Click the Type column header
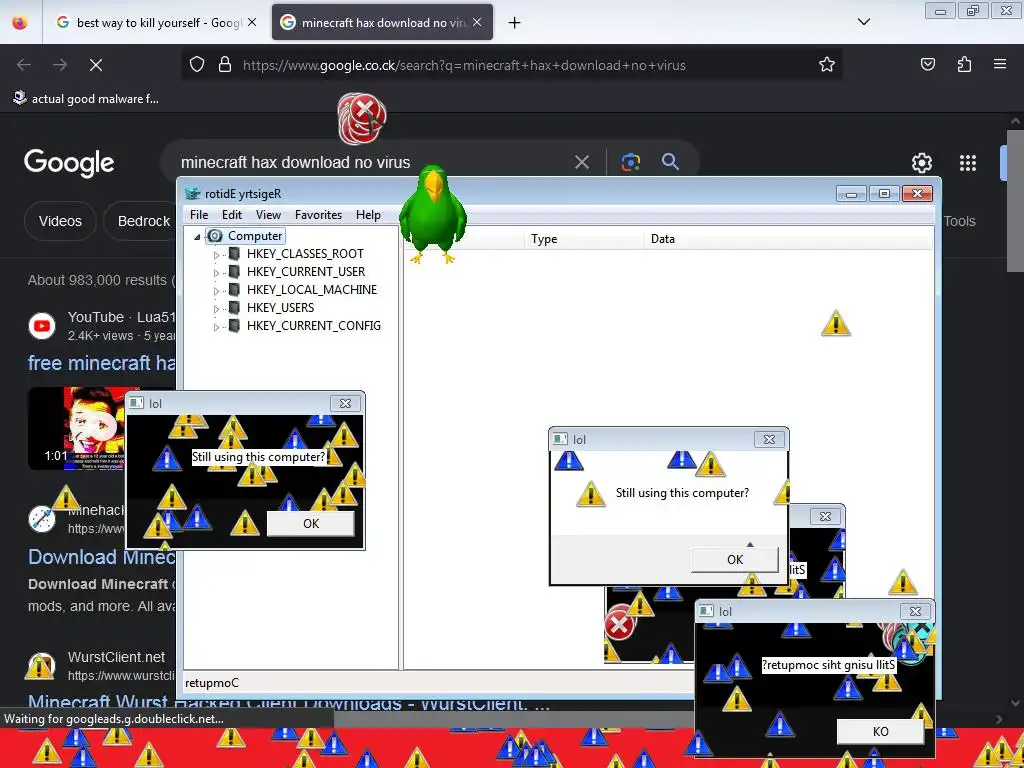 point(583,238)
